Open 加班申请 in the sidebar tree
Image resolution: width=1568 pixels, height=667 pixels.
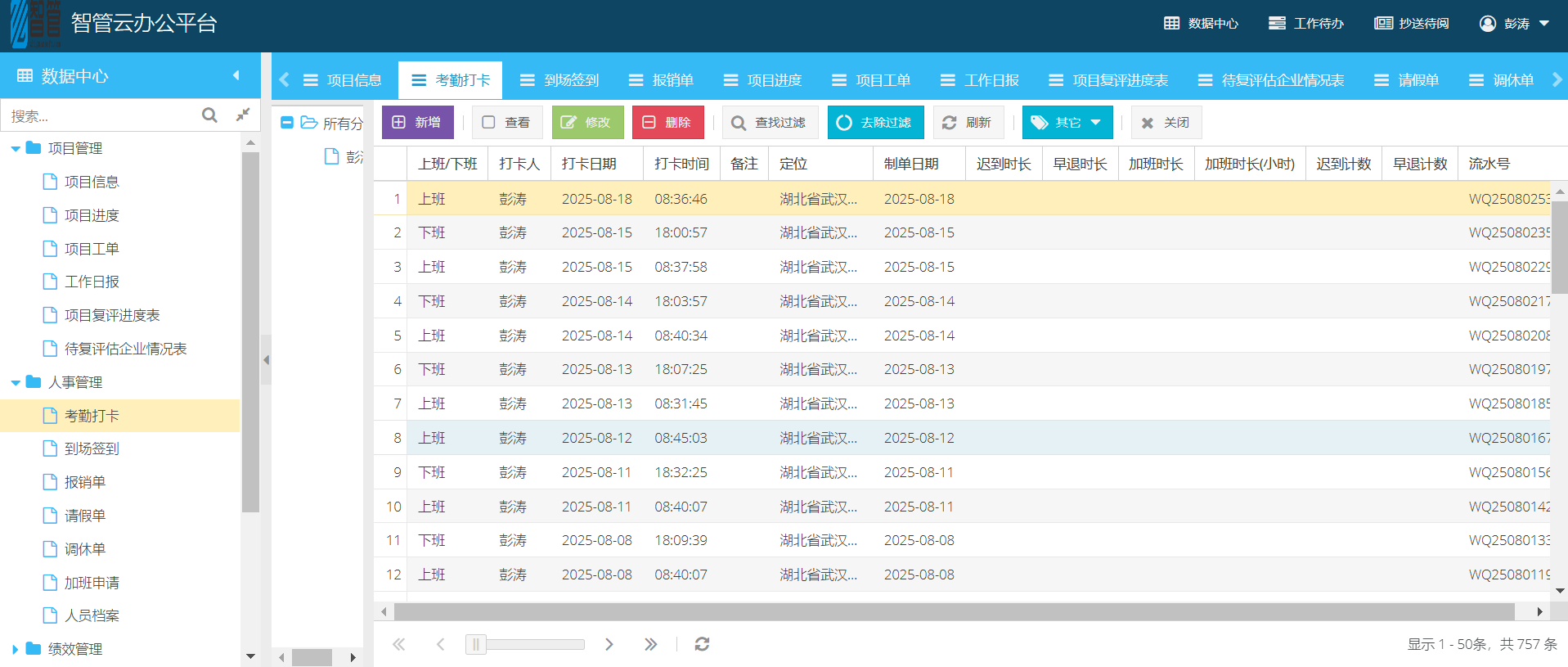(x=92, y=583)
